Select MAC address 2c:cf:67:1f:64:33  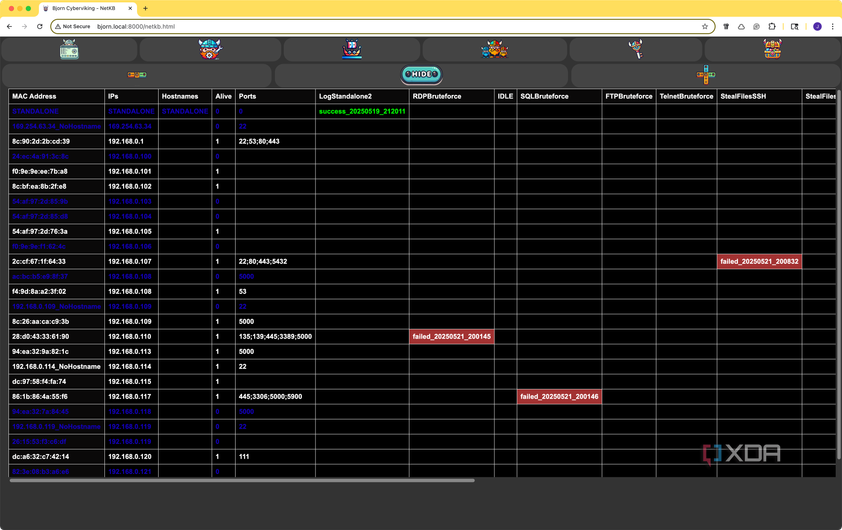coord(56,262)
